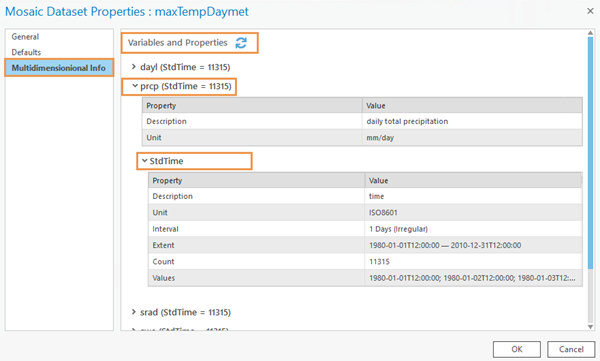Click the scrollbar down arrow
This screenshot has height=361, width=600.
(590, 327)
